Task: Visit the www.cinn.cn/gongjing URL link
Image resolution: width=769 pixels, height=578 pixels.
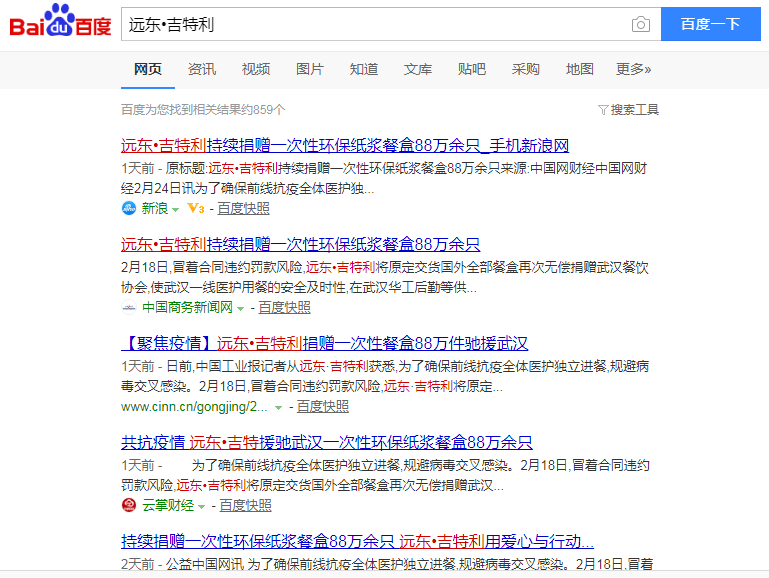Action: coord(194,407)
